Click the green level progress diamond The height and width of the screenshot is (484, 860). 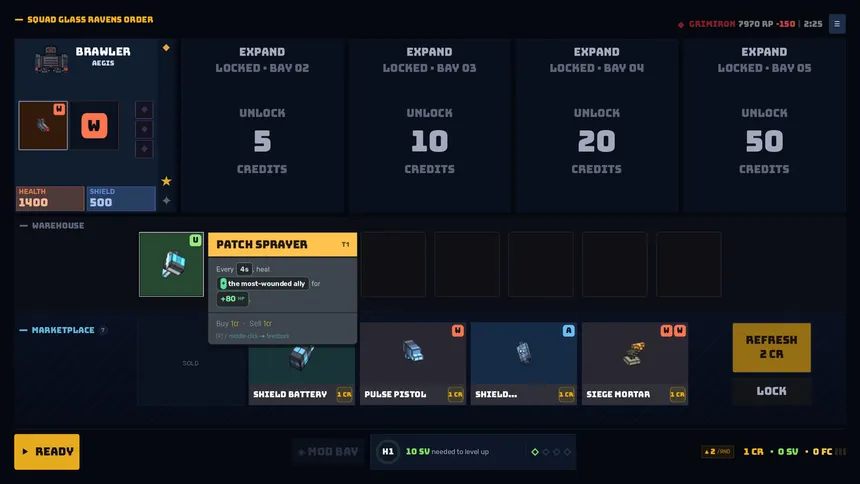[x=535, y=452]
